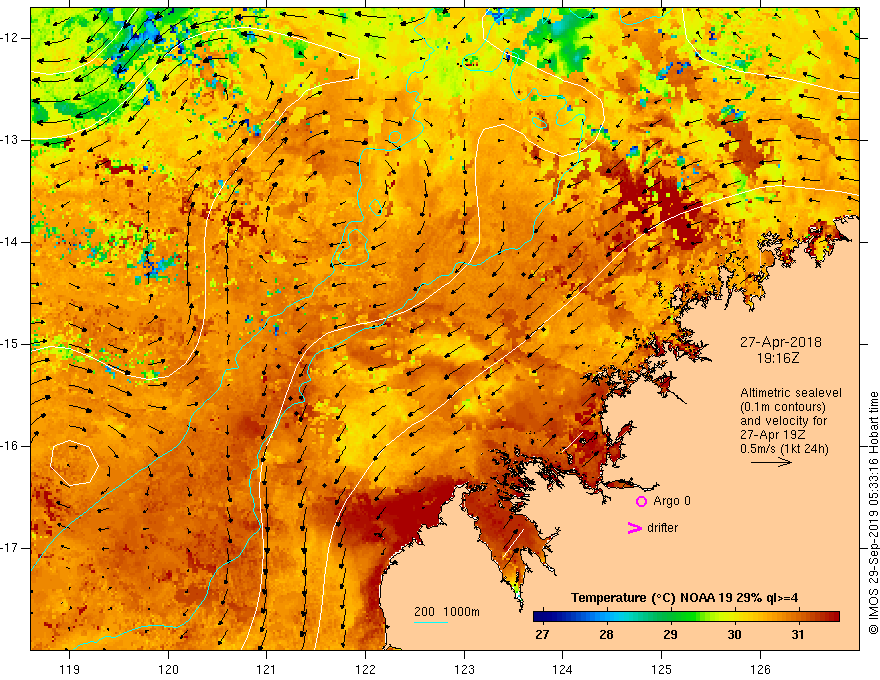The image size is (880, 680).
Task: Click the longitude axis label 120
Action: [x=168, y=669]
